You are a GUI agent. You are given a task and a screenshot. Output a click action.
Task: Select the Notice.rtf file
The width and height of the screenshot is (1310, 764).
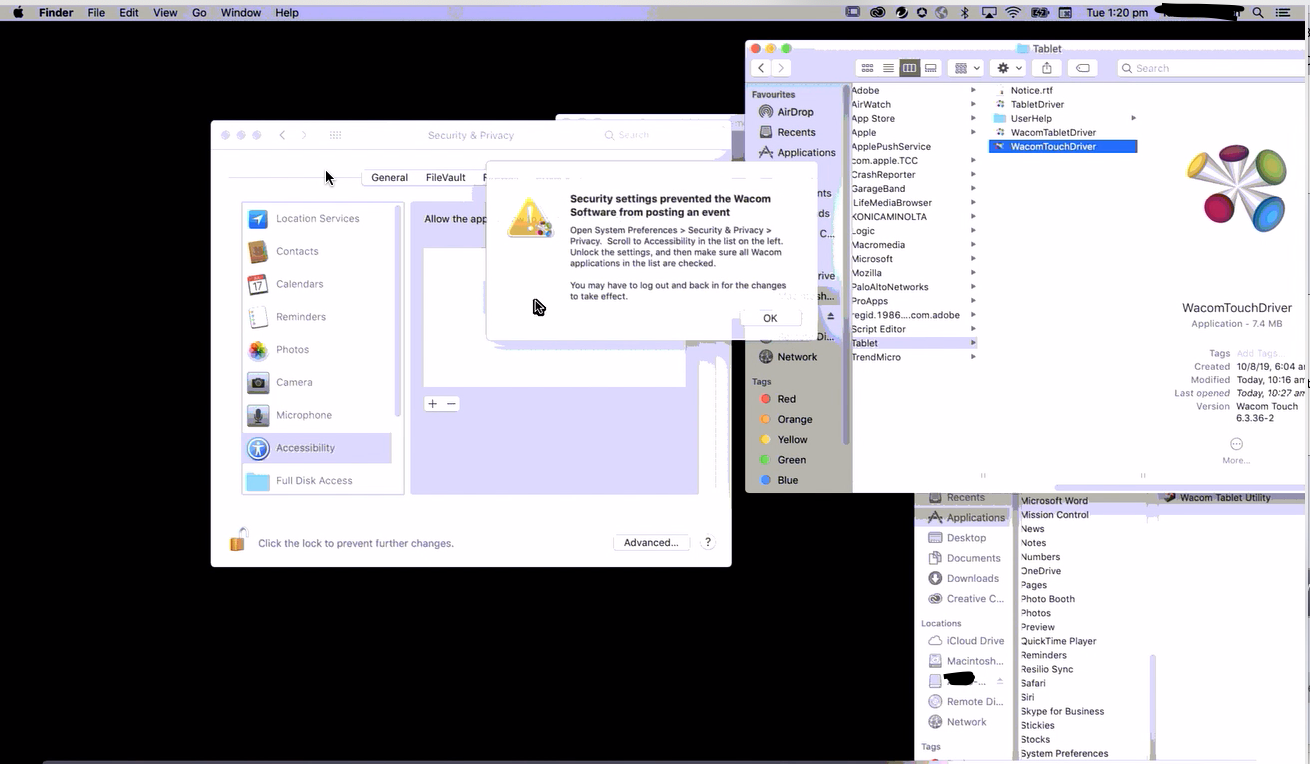[x=1031, y=90]
